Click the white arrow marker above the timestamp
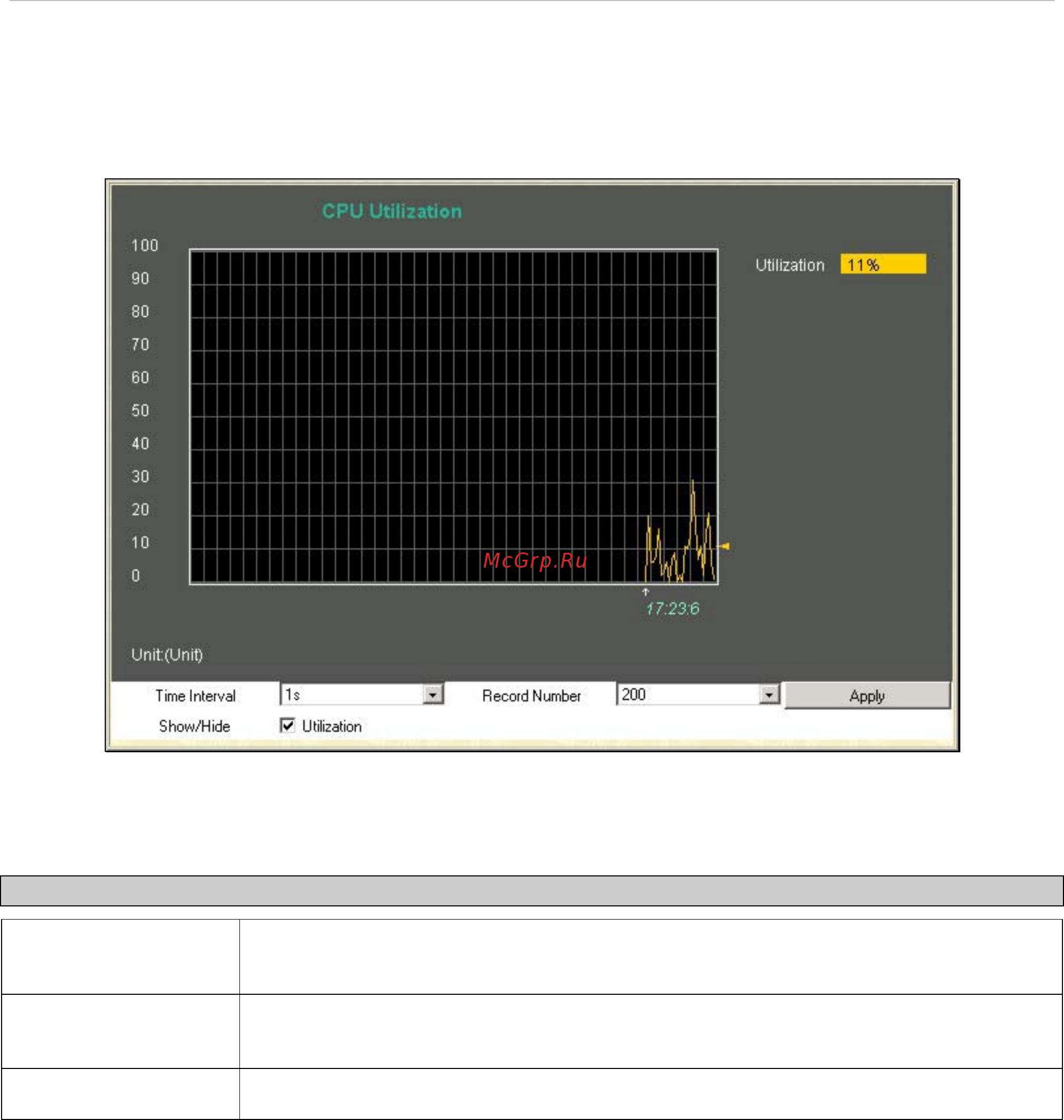The height and width of the screenshot is (1120, 1064). click(646, 591)
